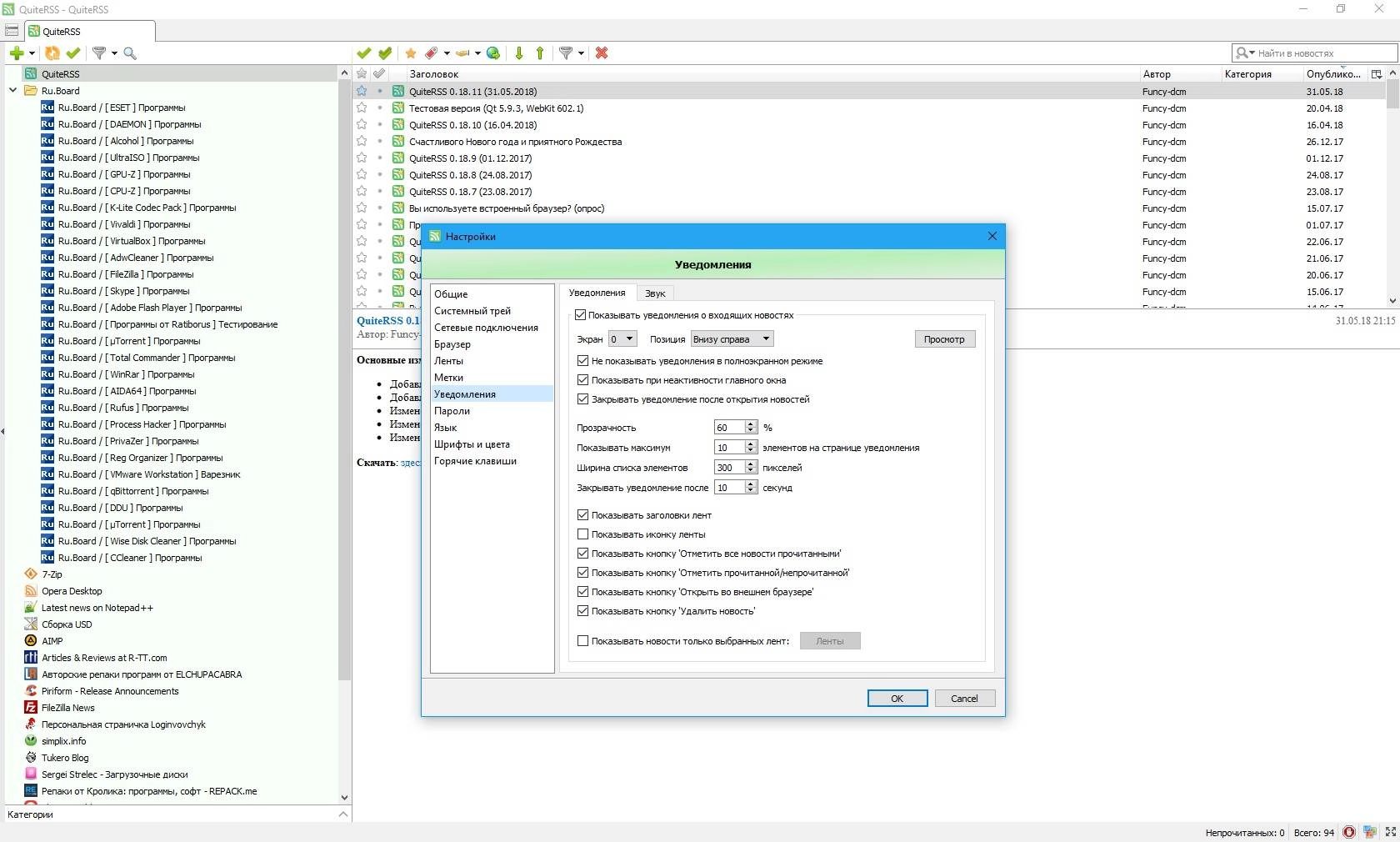Click the Find in news search field
The image size is (1400, 842).
[x=1314, y=53]
